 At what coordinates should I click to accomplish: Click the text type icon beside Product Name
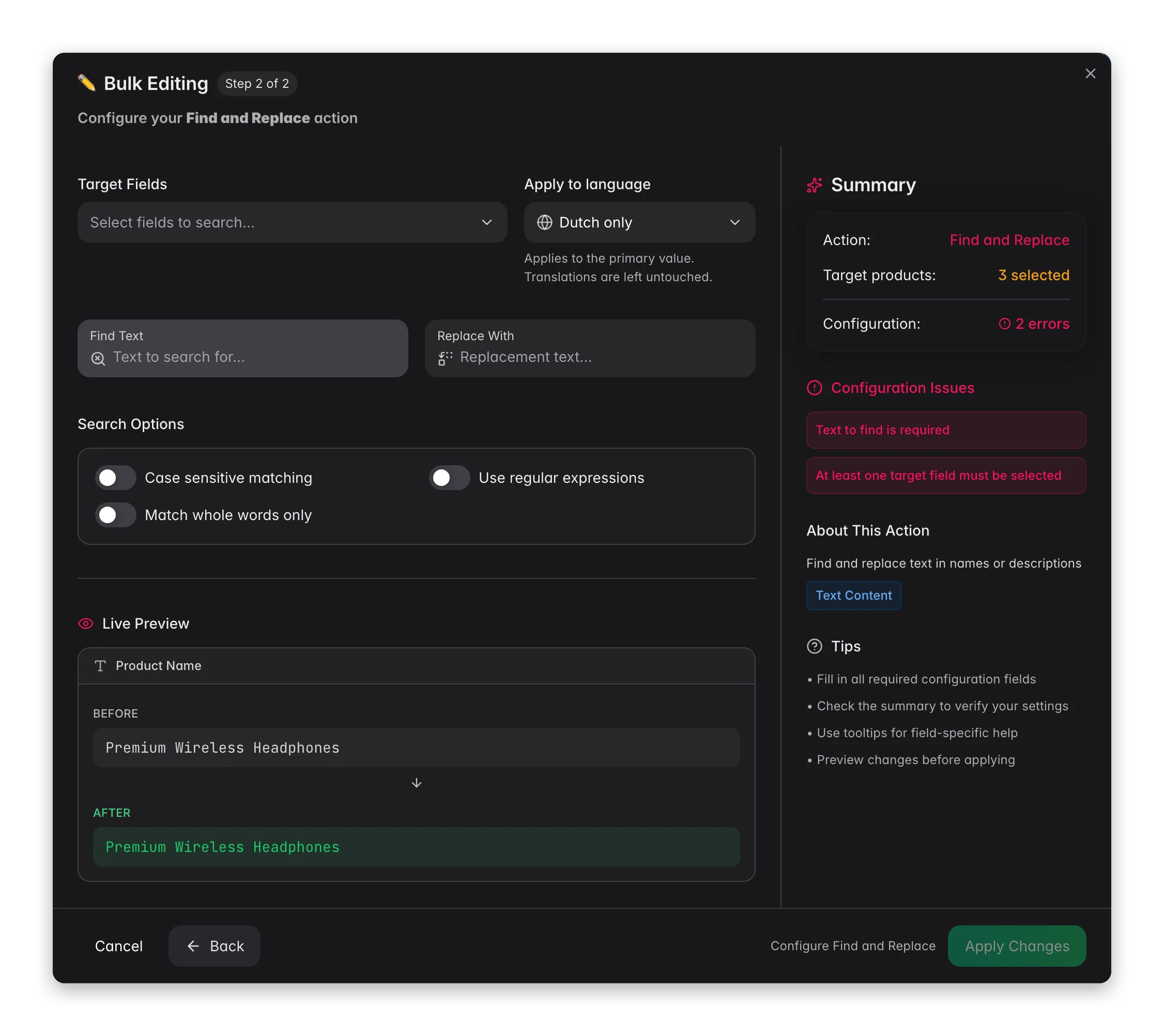100,666
